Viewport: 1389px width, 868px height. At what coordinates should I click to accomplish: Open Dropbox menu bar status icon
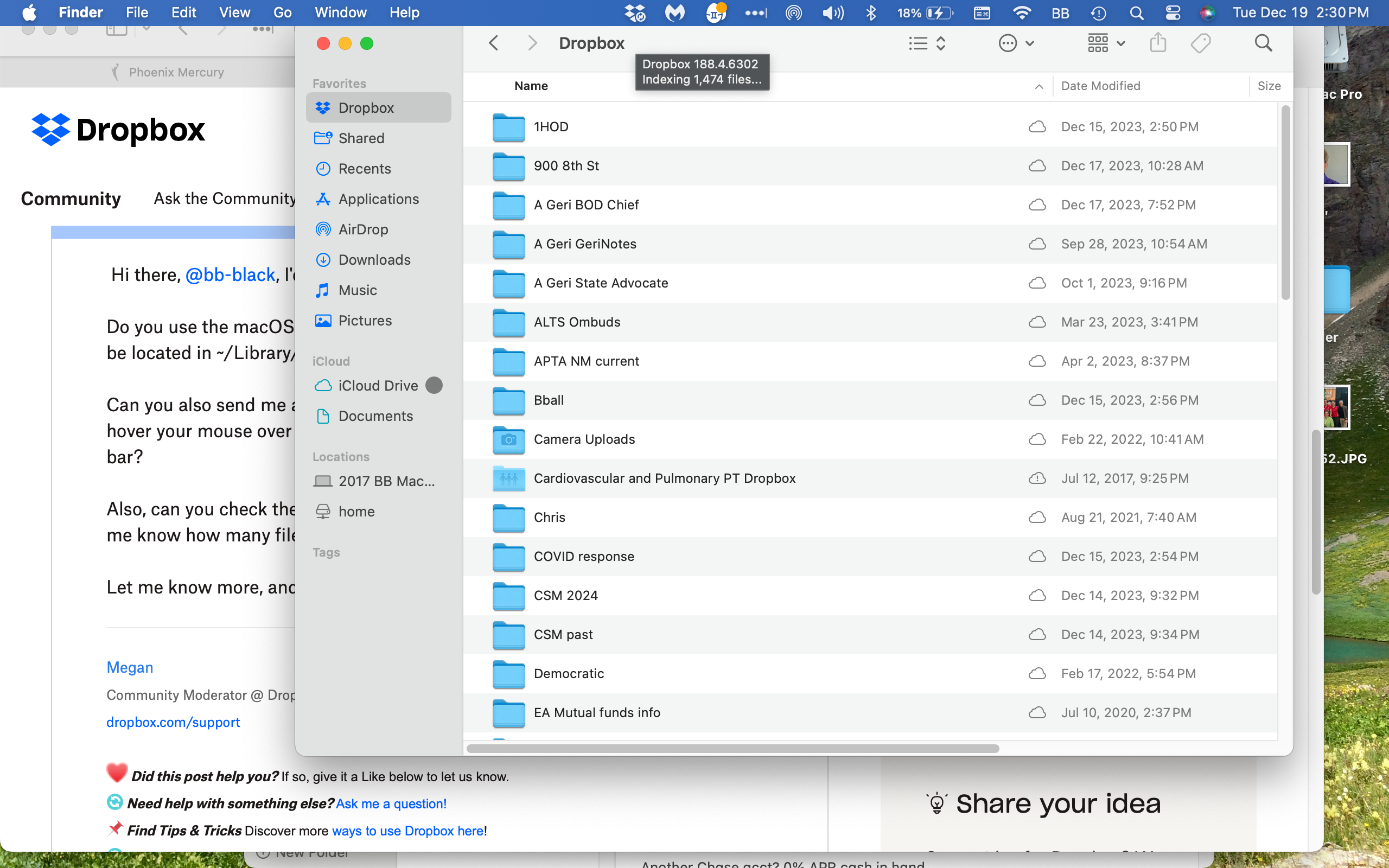[635, 12]
